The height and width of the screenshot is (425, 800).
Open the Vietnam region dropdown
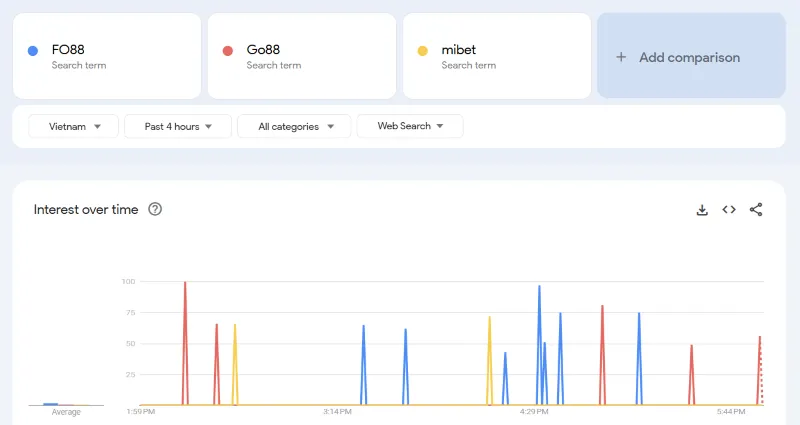pyautogui.click(x=73, y=127)
